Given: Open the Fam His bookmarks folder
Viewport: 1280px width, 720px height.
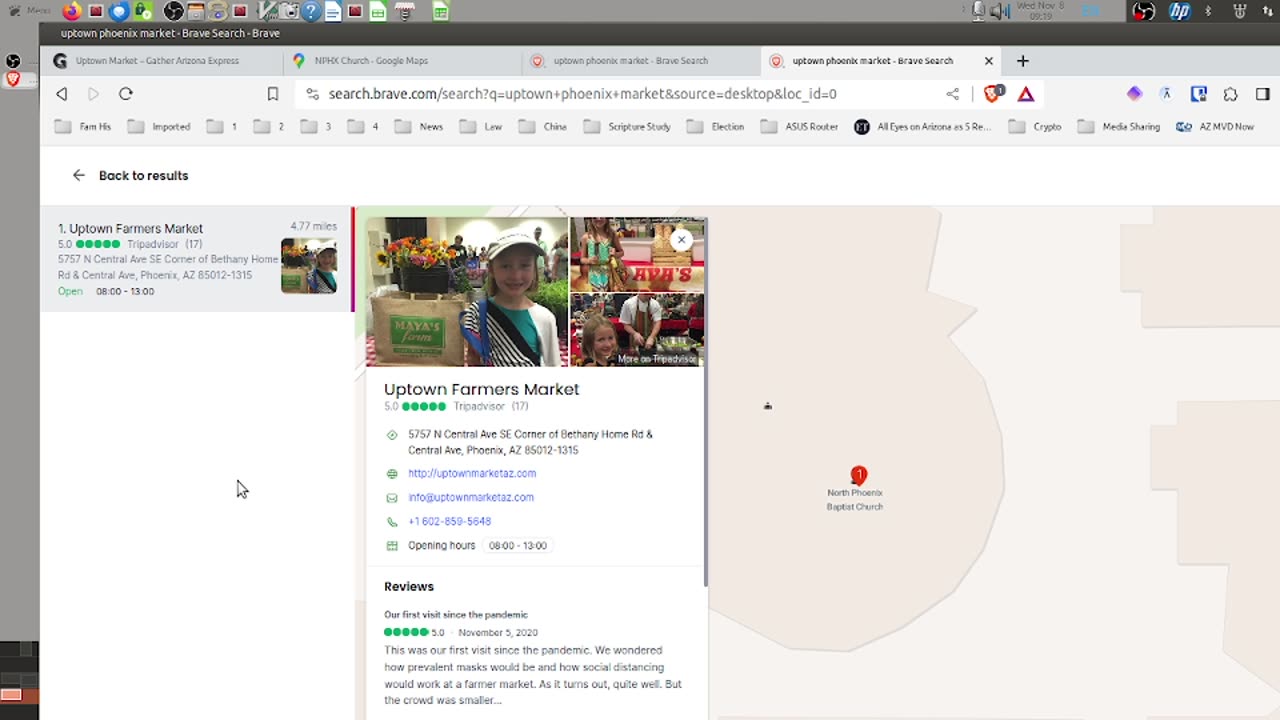Looking at the screenshot, I should [x=83, y=127].
